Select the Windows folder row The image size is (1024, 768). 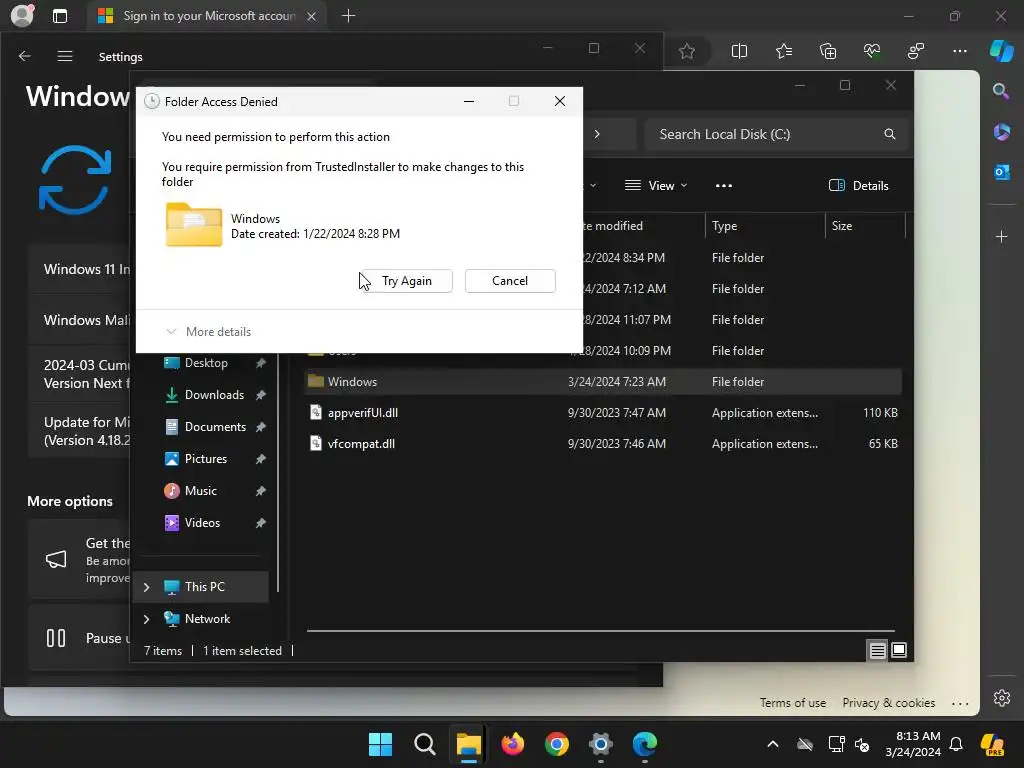603,381
